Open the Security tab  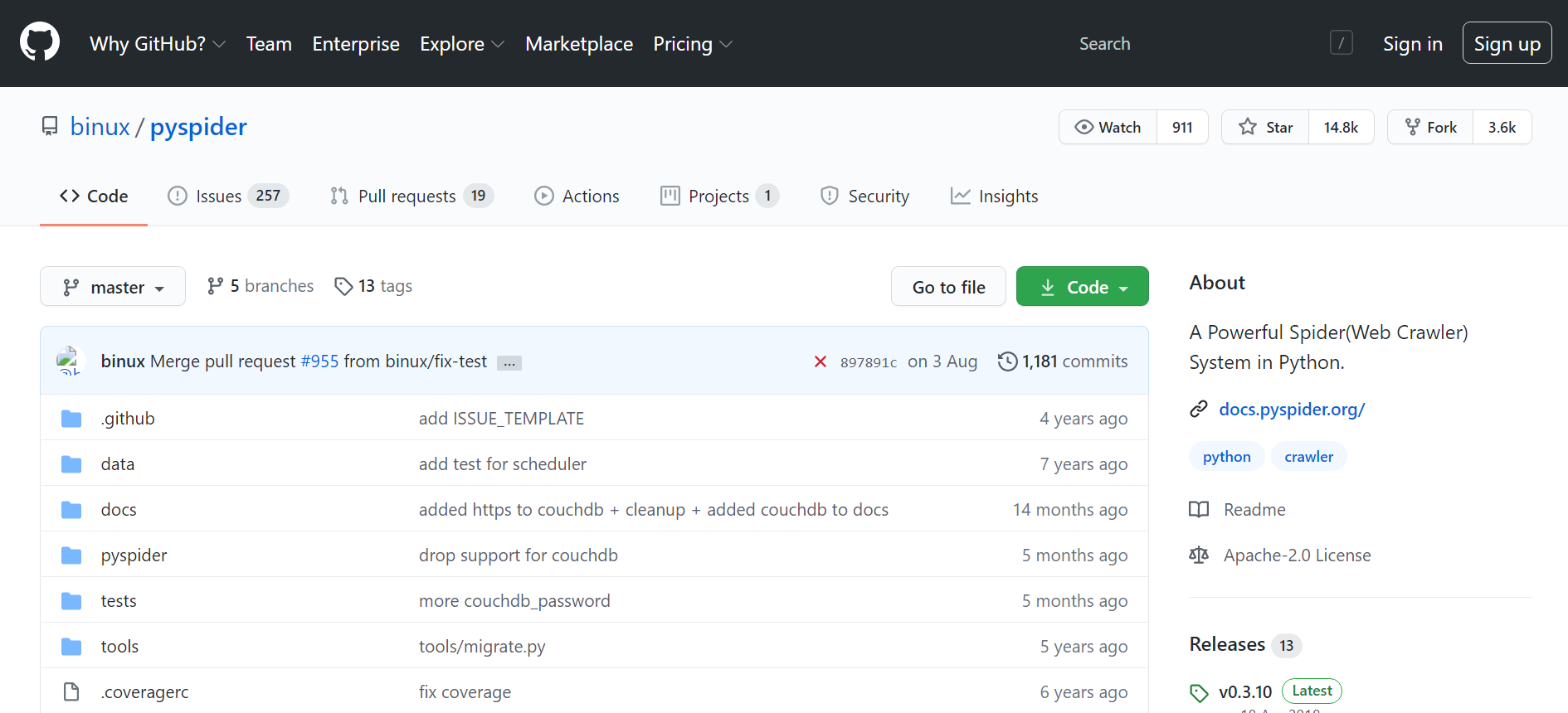(x=864, y=196)
